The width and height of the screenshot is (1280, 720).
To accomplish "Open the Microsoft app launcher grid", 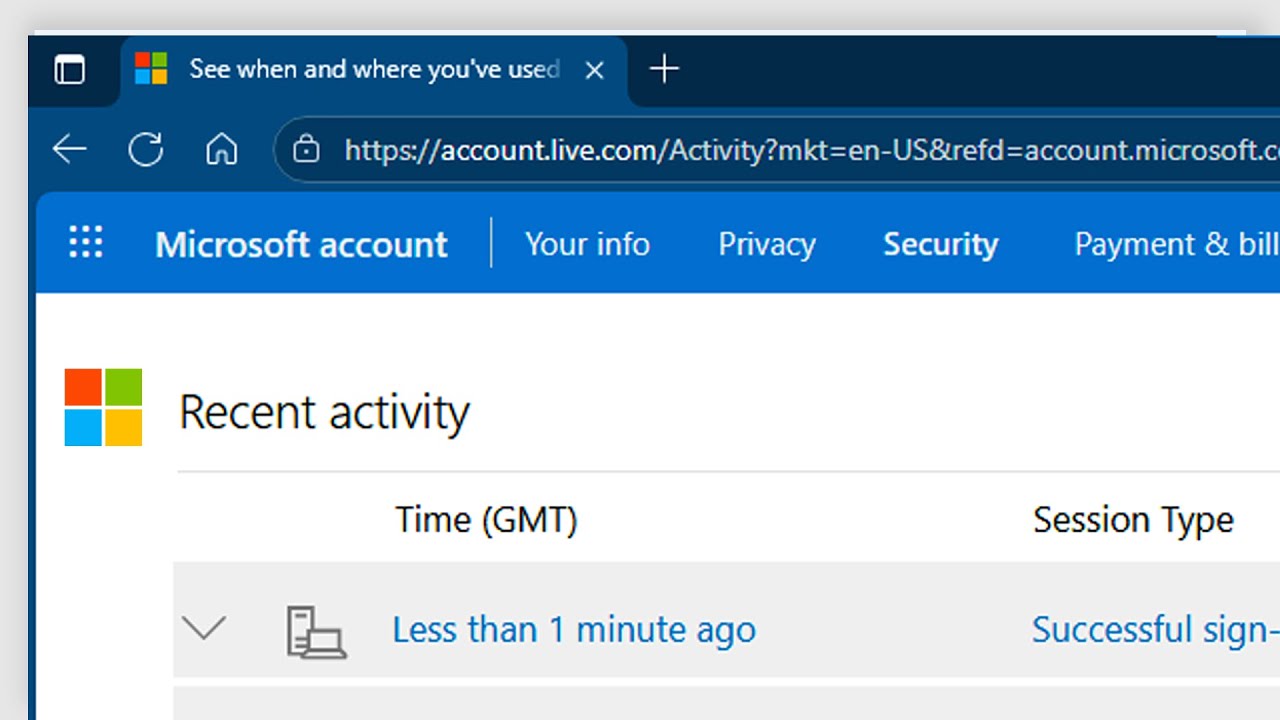I will click(86, 243).
